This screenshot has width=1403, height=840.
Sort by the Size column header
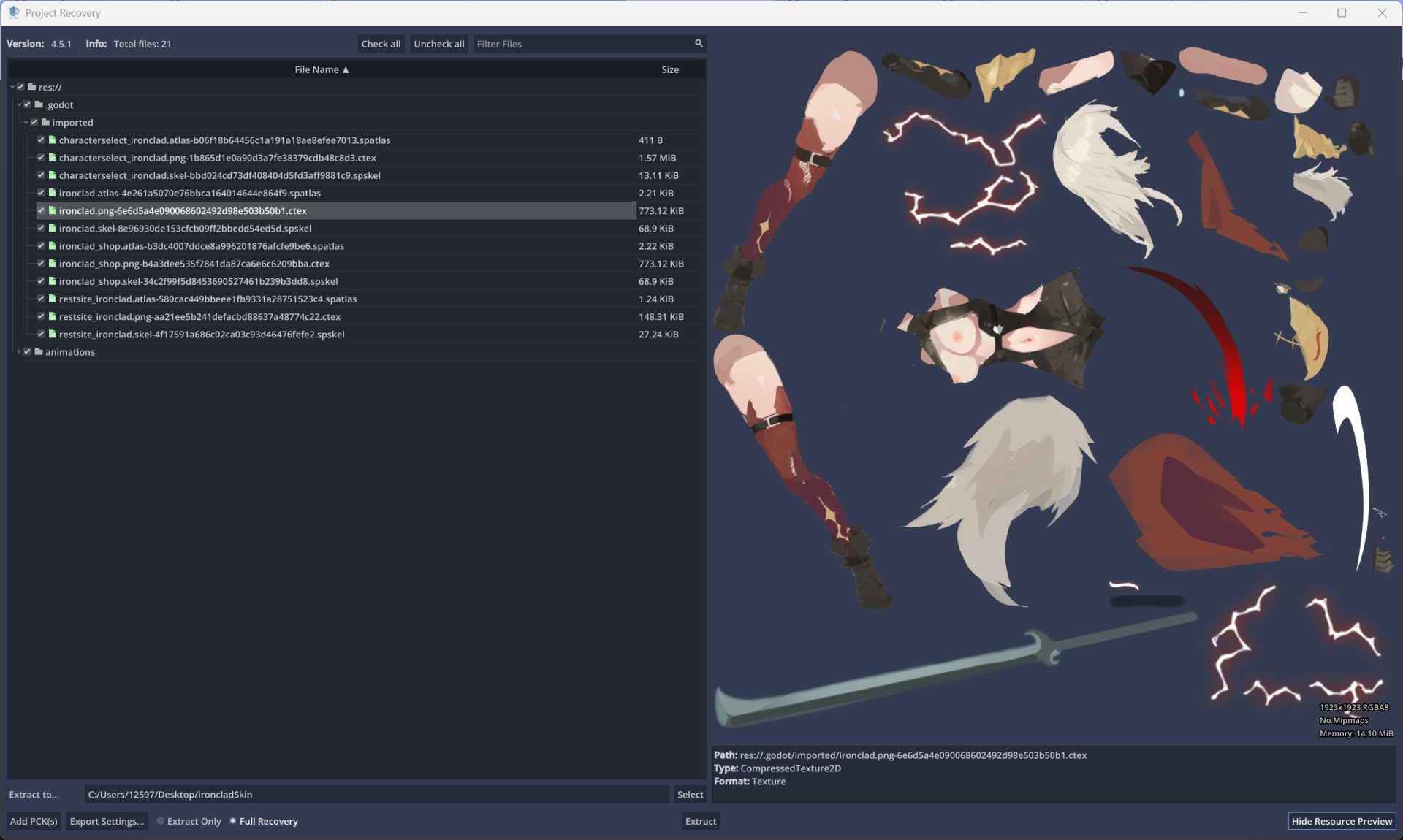pos(670,69)
